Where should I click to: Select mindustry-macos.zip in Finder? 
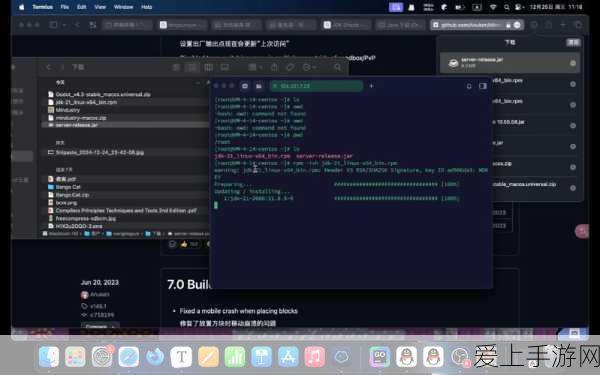pyautogui.click(x=81, y=118)
